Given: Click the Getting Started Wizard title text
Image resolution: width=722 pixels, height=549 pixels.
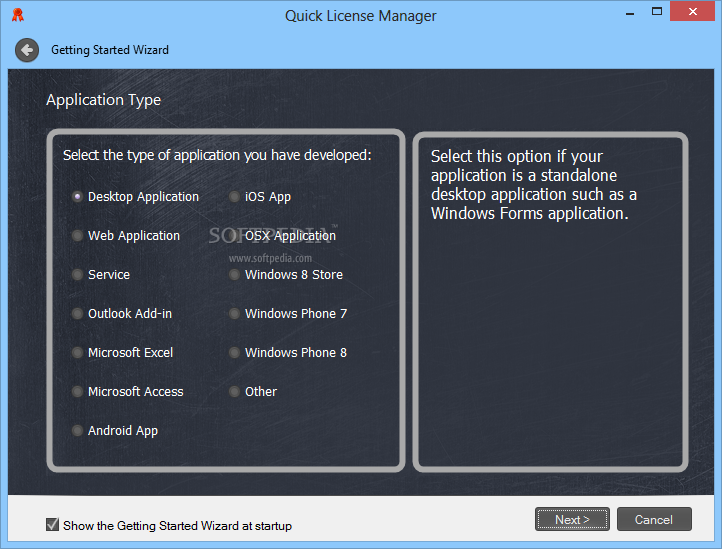Looking at the screenshot, I should tap(110, 50).
